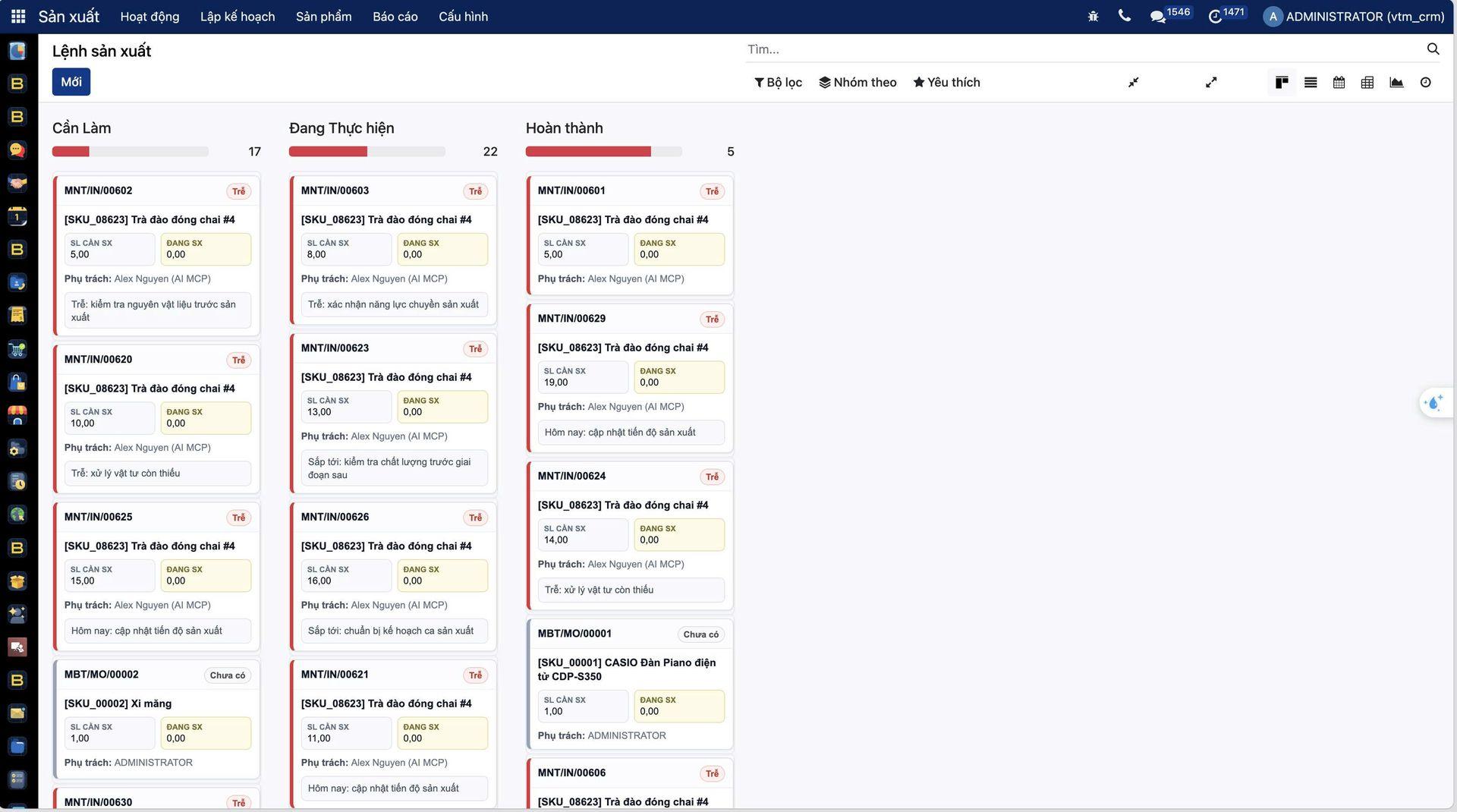Open the Sản phẩm menu
The image size is (1457, 812).
pyautogui.click(x=323, y=16)
